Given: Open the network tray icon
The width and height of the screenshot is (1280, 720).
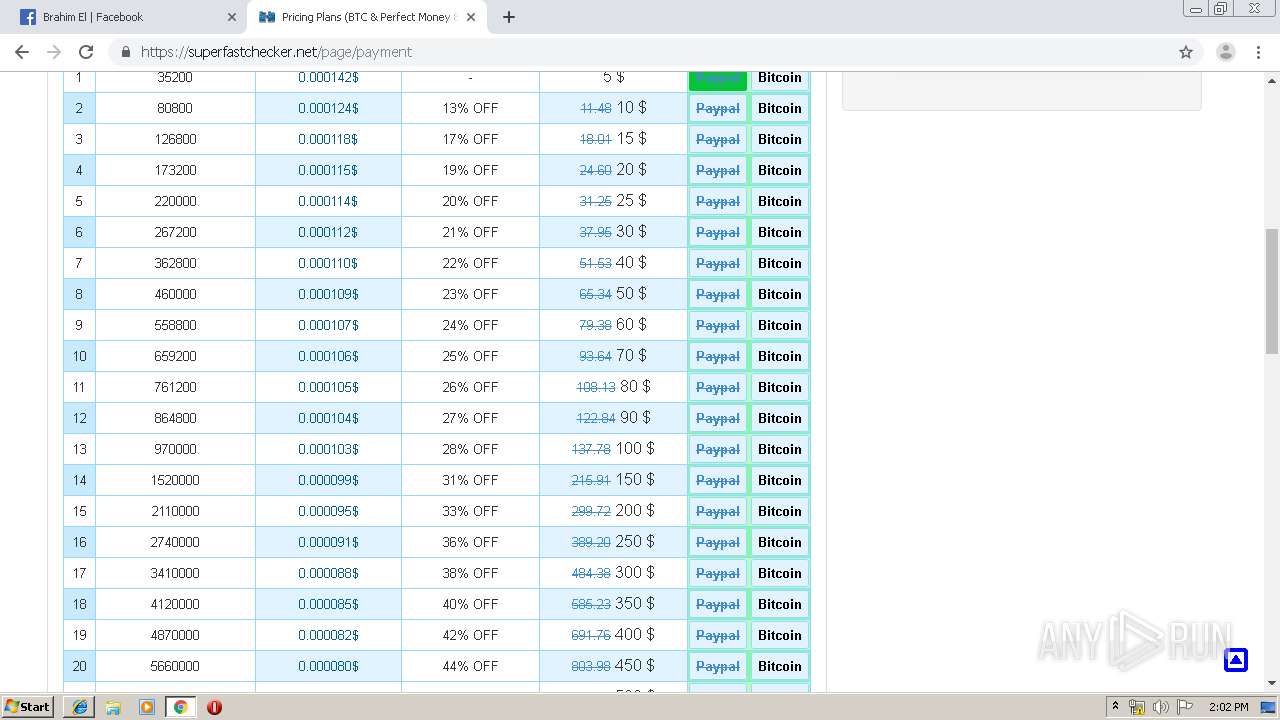Looking at the screenshot, I should tap(1137, 707).
